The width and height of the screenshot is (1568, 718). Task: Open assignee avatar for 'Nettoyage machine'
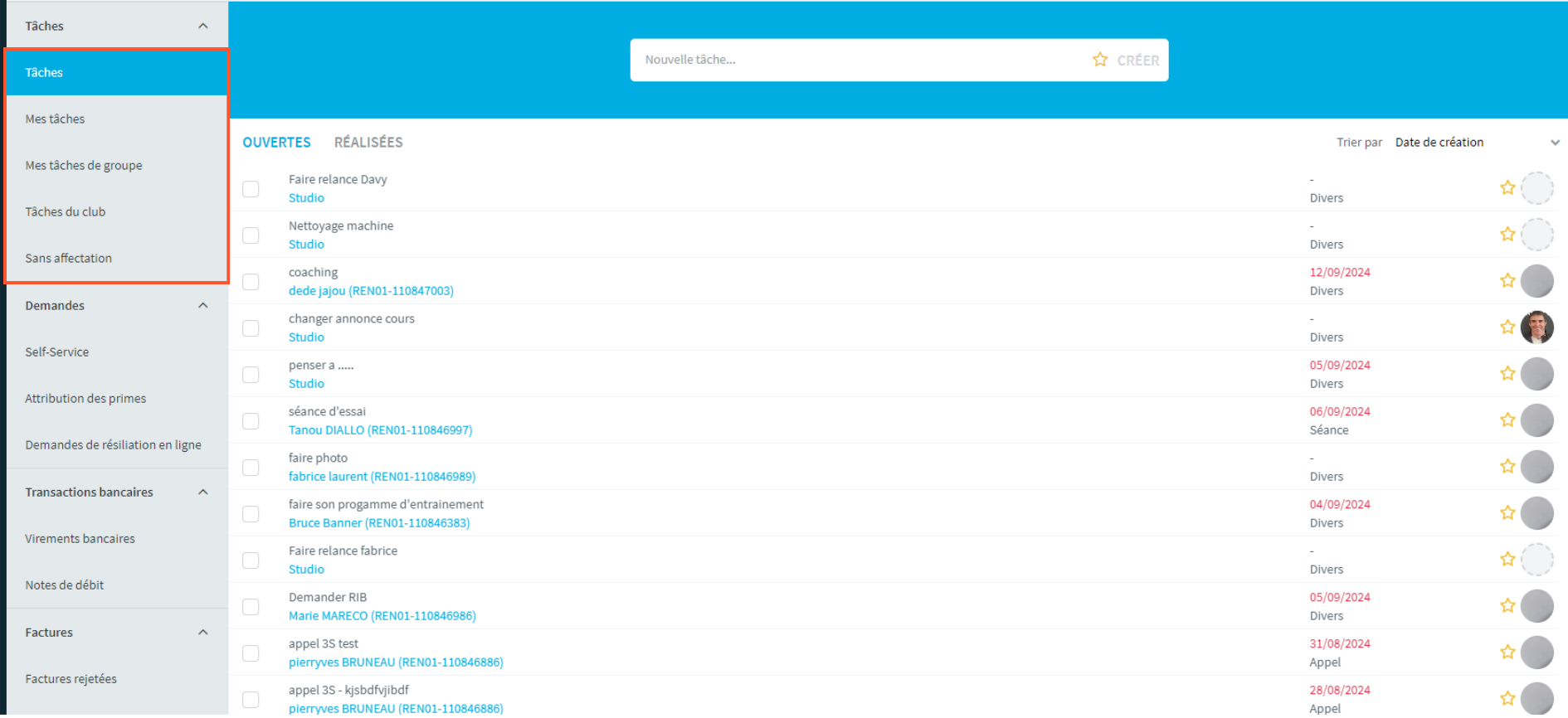(1537, 235)
